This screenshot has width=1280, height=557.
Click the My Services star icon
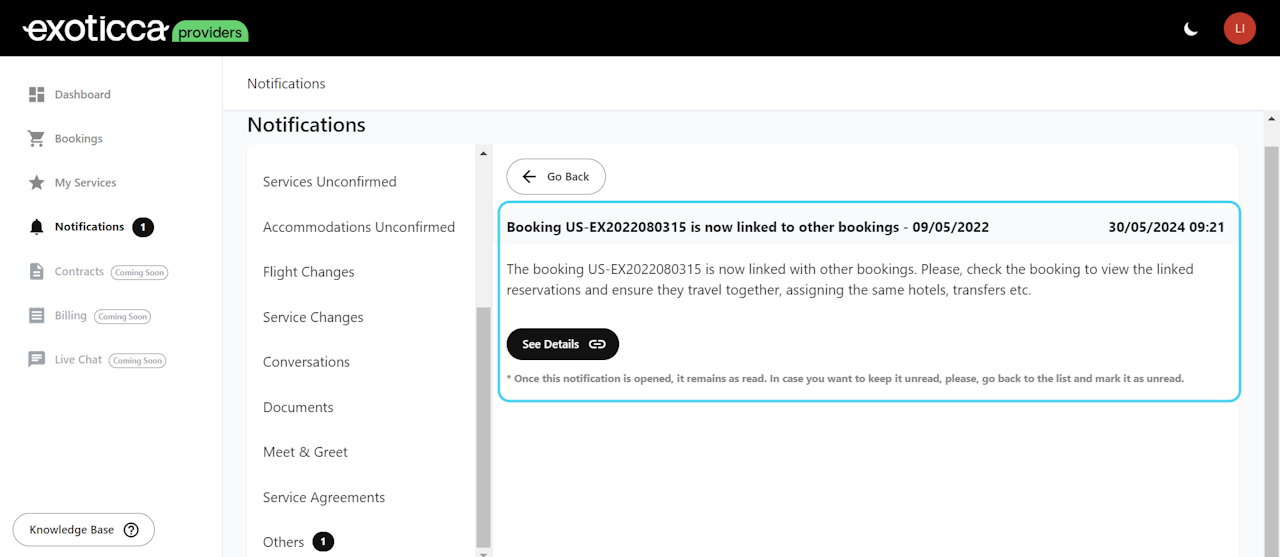click(37, 183)
